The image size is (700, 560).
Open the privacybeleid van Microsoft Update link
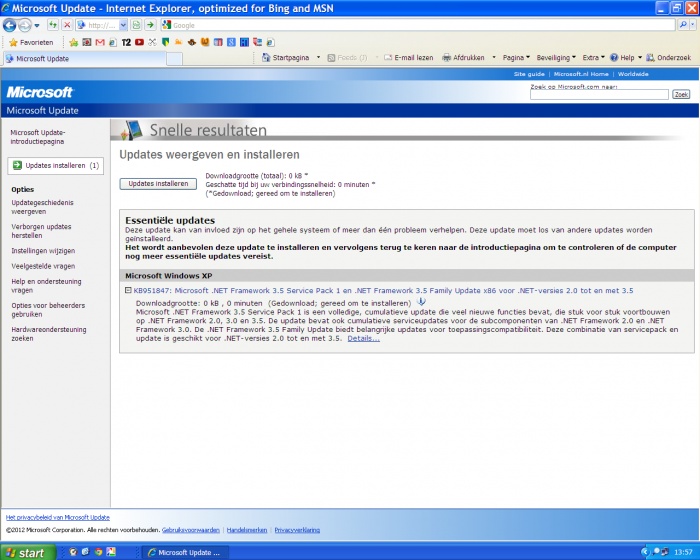coord(58,518)
